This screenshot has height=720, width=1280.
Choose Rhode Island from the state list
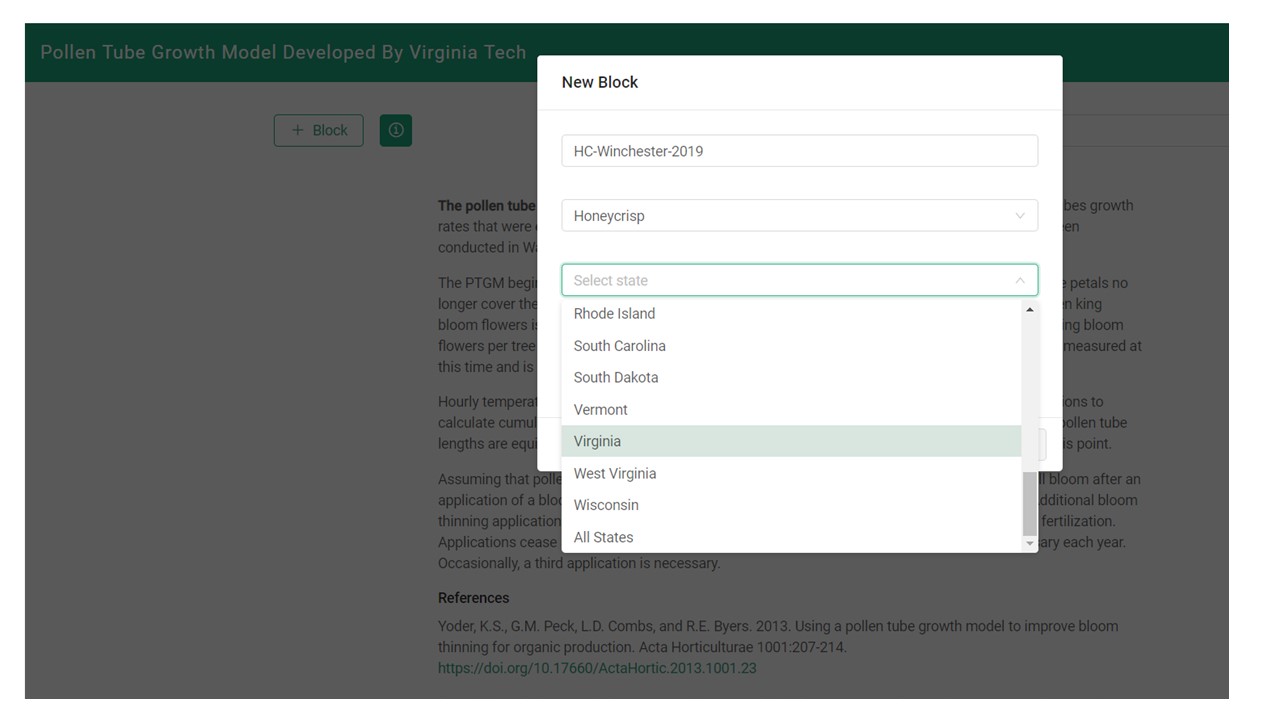click(x=614, y=313)
